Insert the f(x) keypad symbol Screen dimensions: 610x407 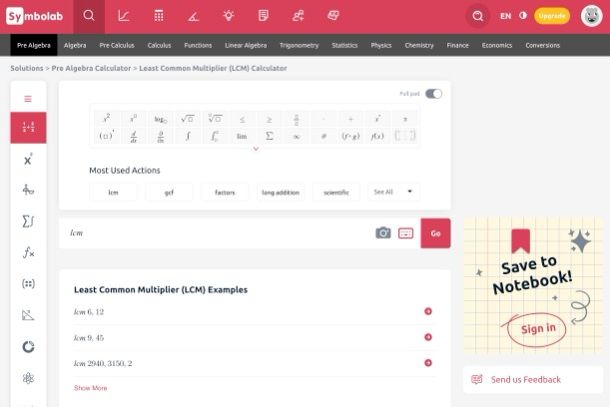[377, 136]
